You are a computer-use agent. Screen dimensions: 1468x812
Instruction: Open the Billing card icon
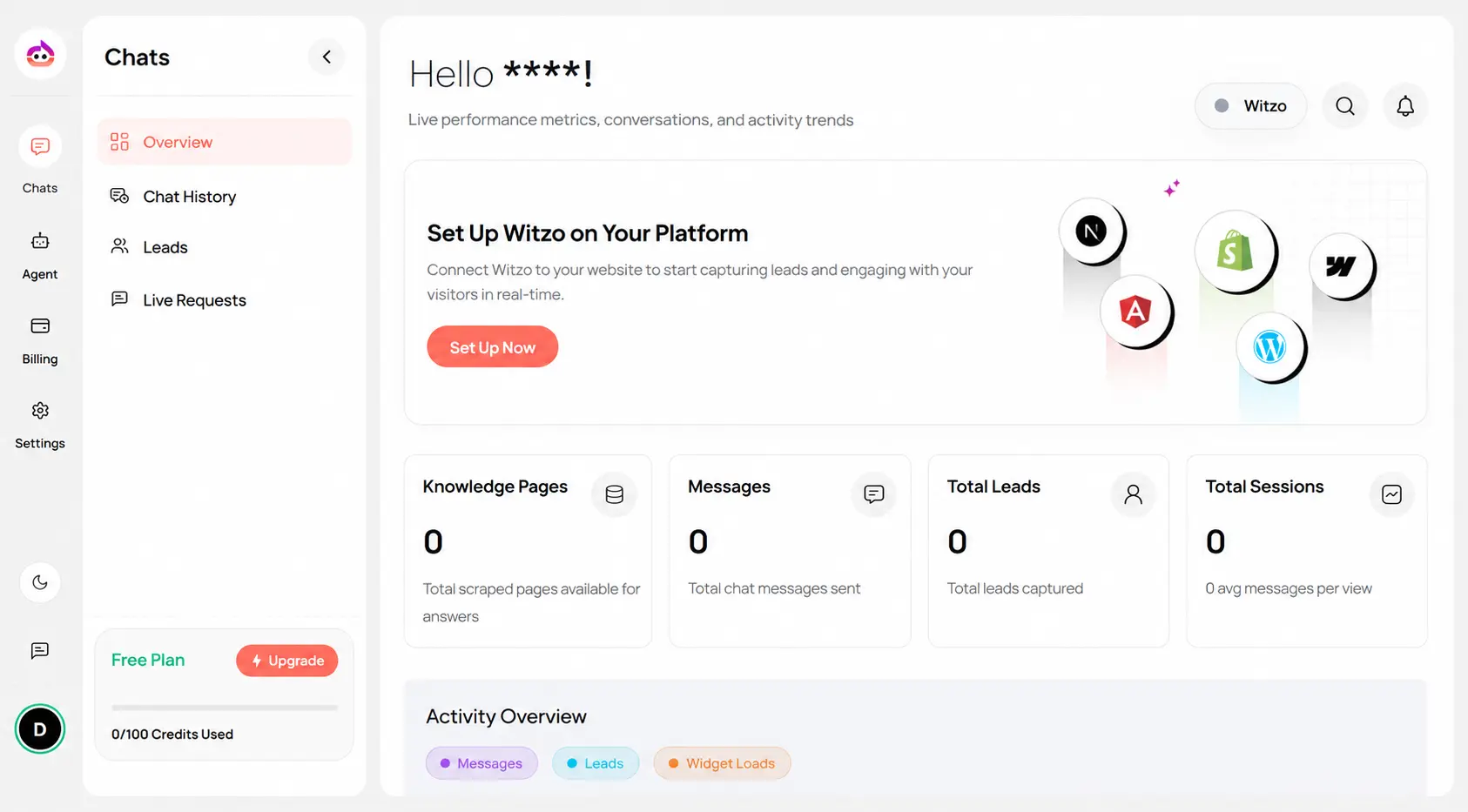(x=40, y=325)
